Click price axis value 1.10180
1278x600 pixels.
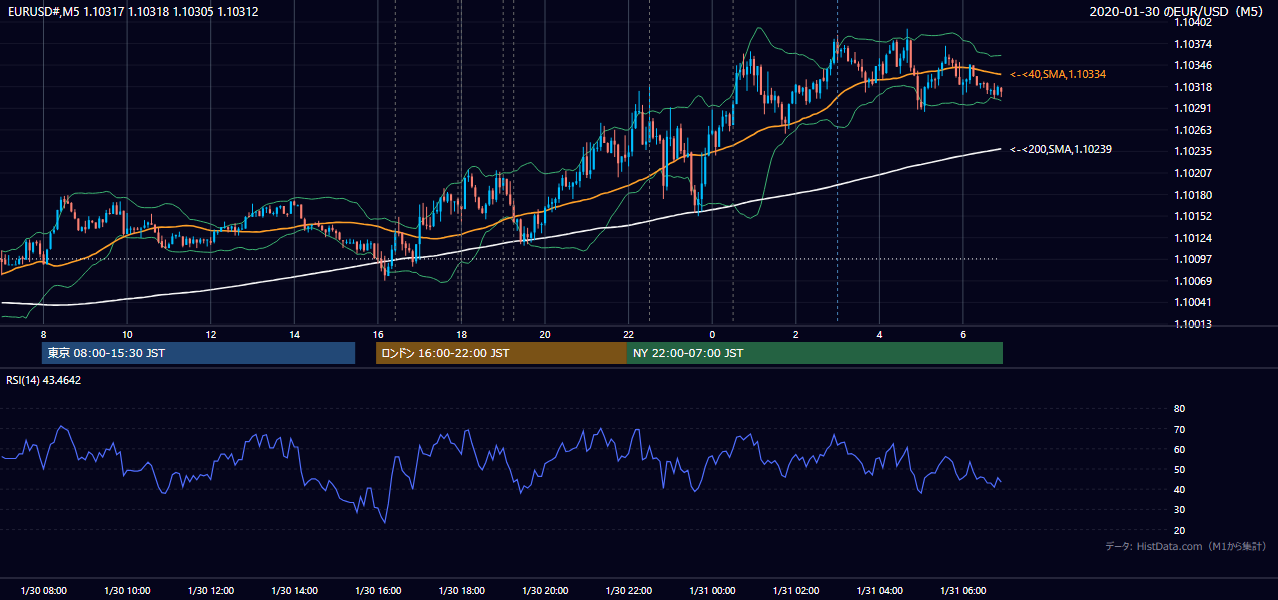click(x=1194, y=195)
